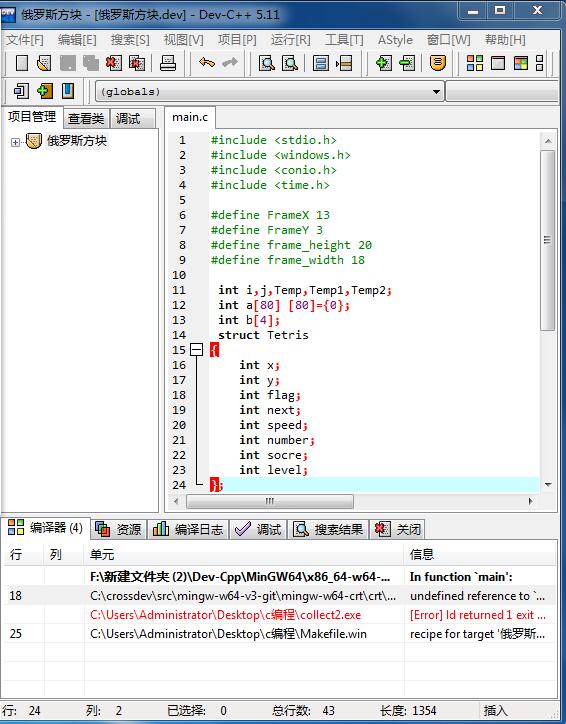Viewport: 566px width, 724px height.
Task: Click the 关闭 bottom panel tab
Action: point(398,529)
